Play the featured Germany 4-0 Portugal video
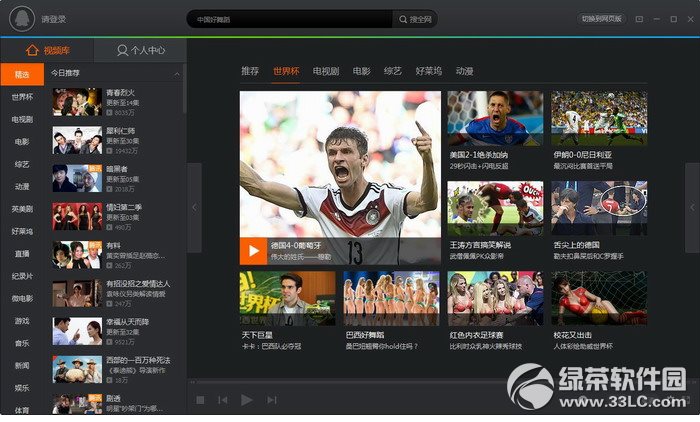 click(x=254, y=251)
